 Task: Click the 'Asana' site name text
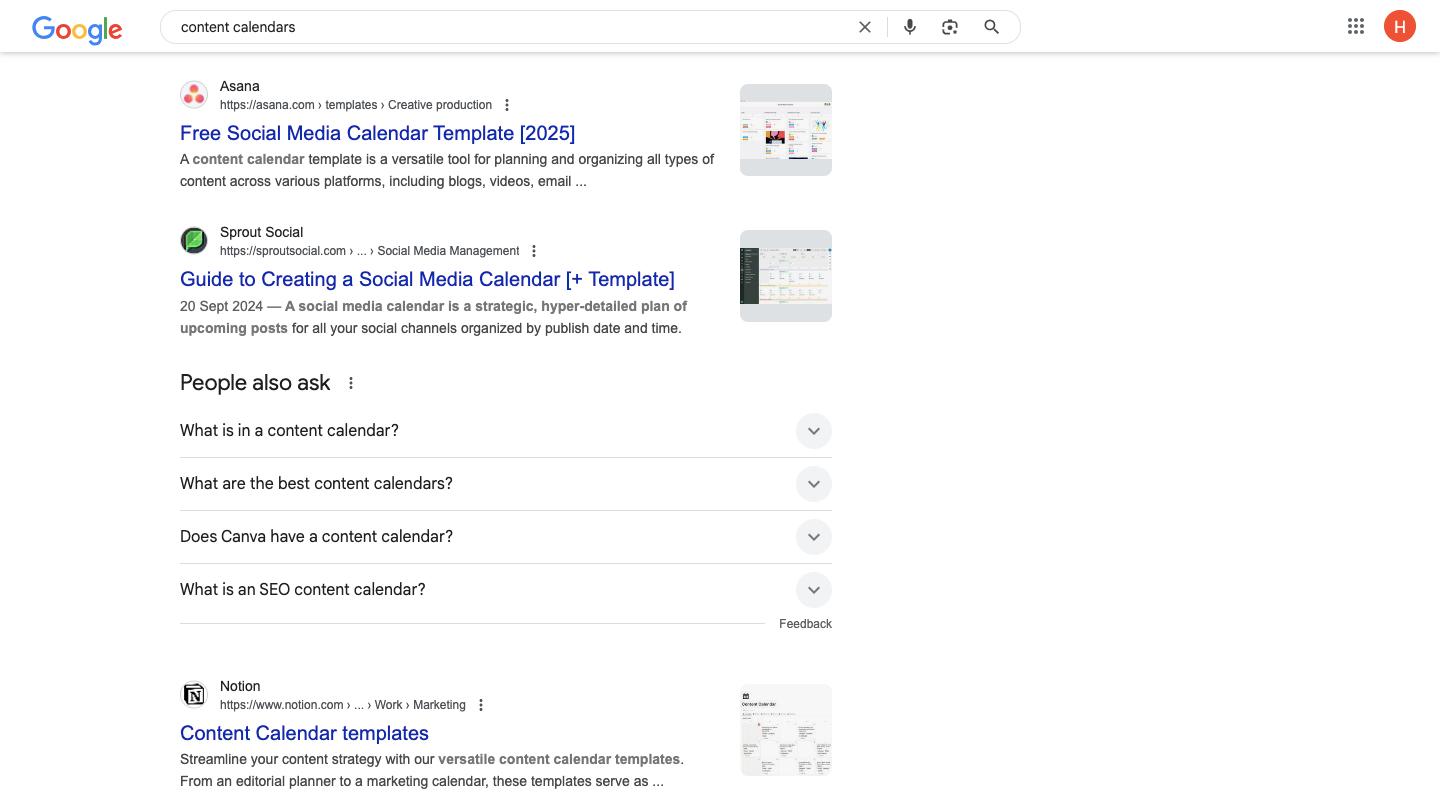click(x=240, y=86)
